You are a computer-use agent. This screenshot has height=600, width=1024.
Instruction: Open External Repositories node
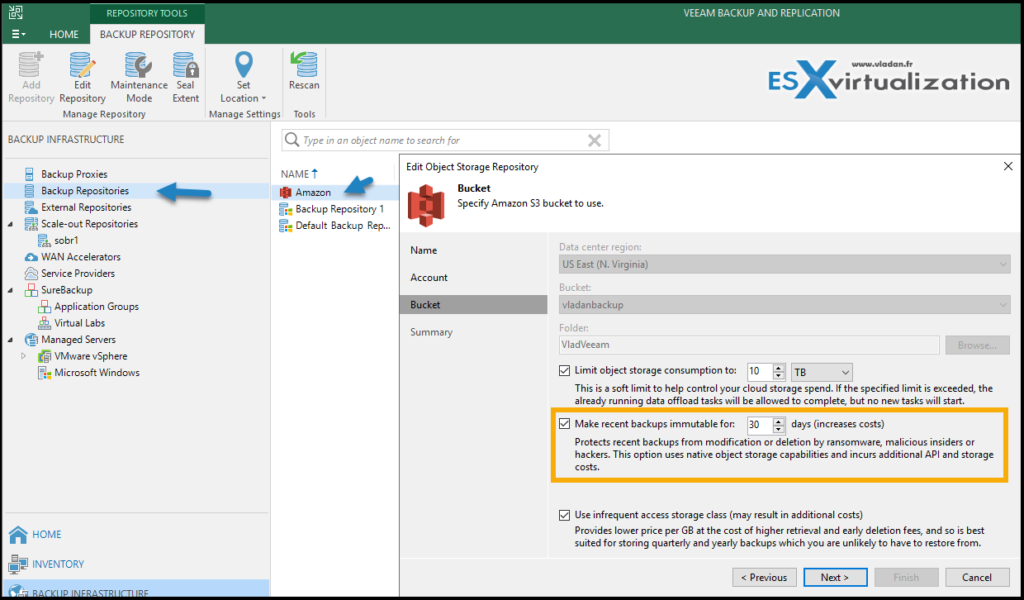[x=86, y=207]
